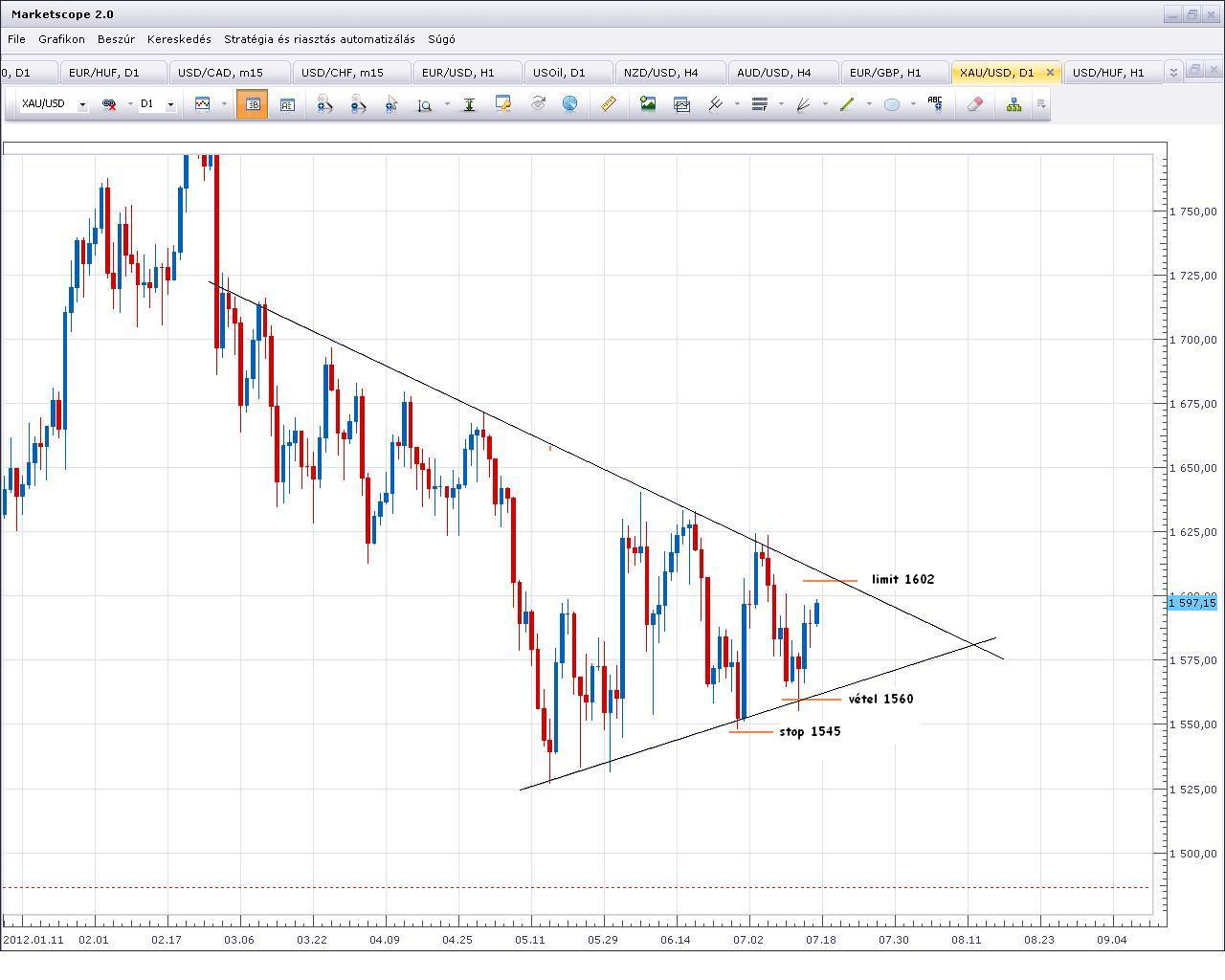Image resolution: width=1225 pixels, height=980 pixels.
Task: Select the Andrews pitchfork drawing tool
Action: (x=715, y=103)
